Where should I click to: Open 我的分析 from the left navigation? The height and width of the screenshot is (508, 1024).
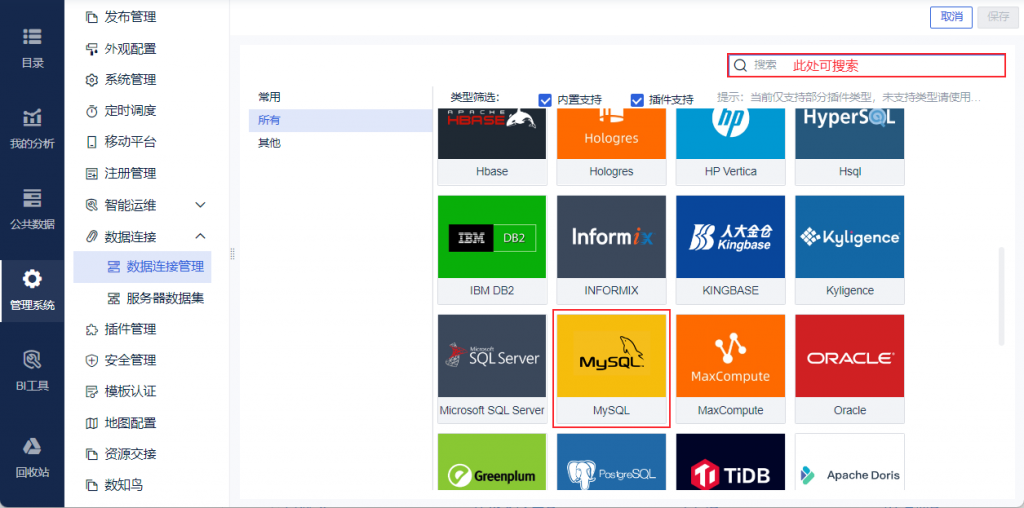[32, 129]
